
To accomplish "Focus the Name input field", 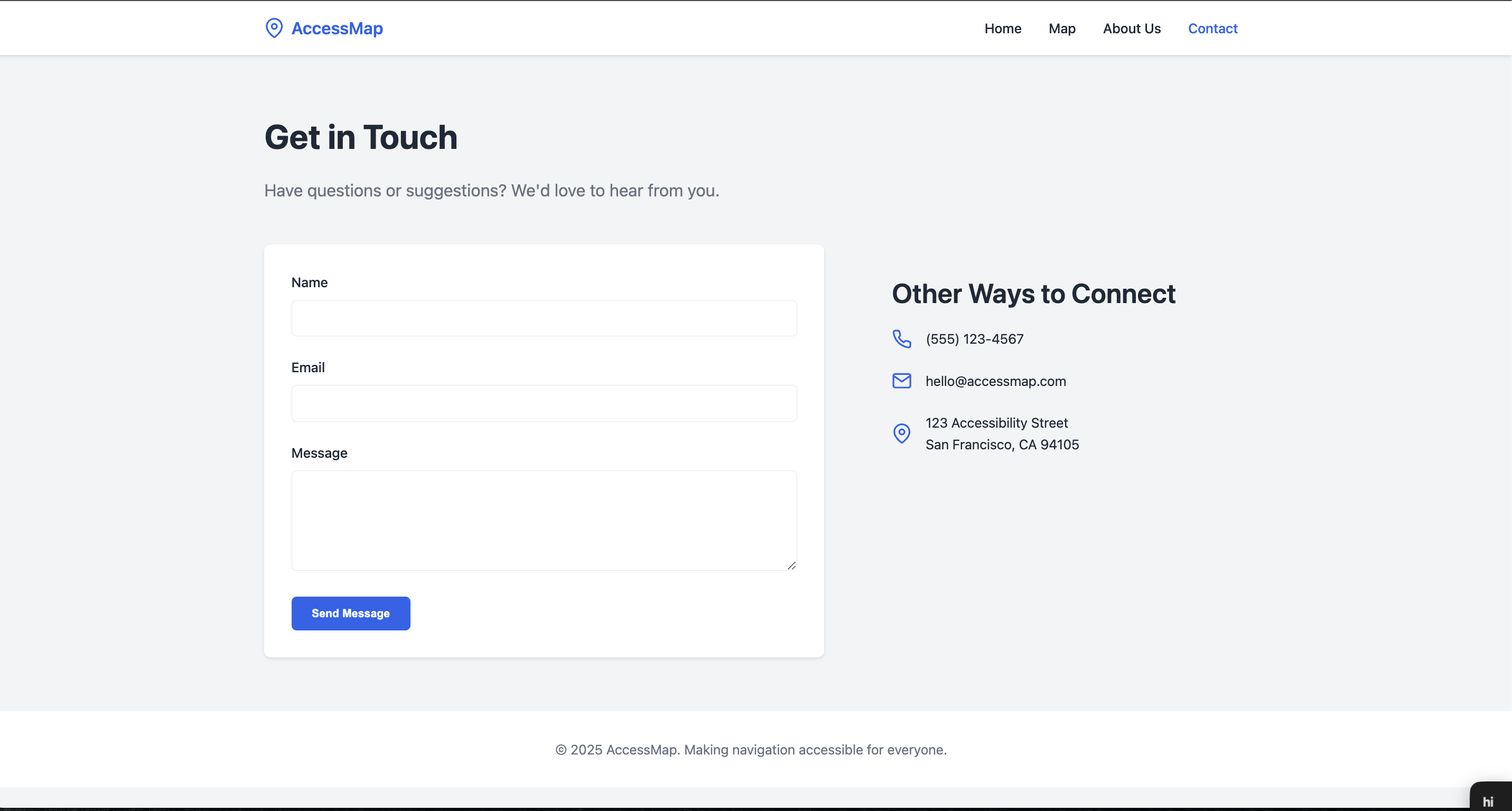I will [x=544, y=318].
